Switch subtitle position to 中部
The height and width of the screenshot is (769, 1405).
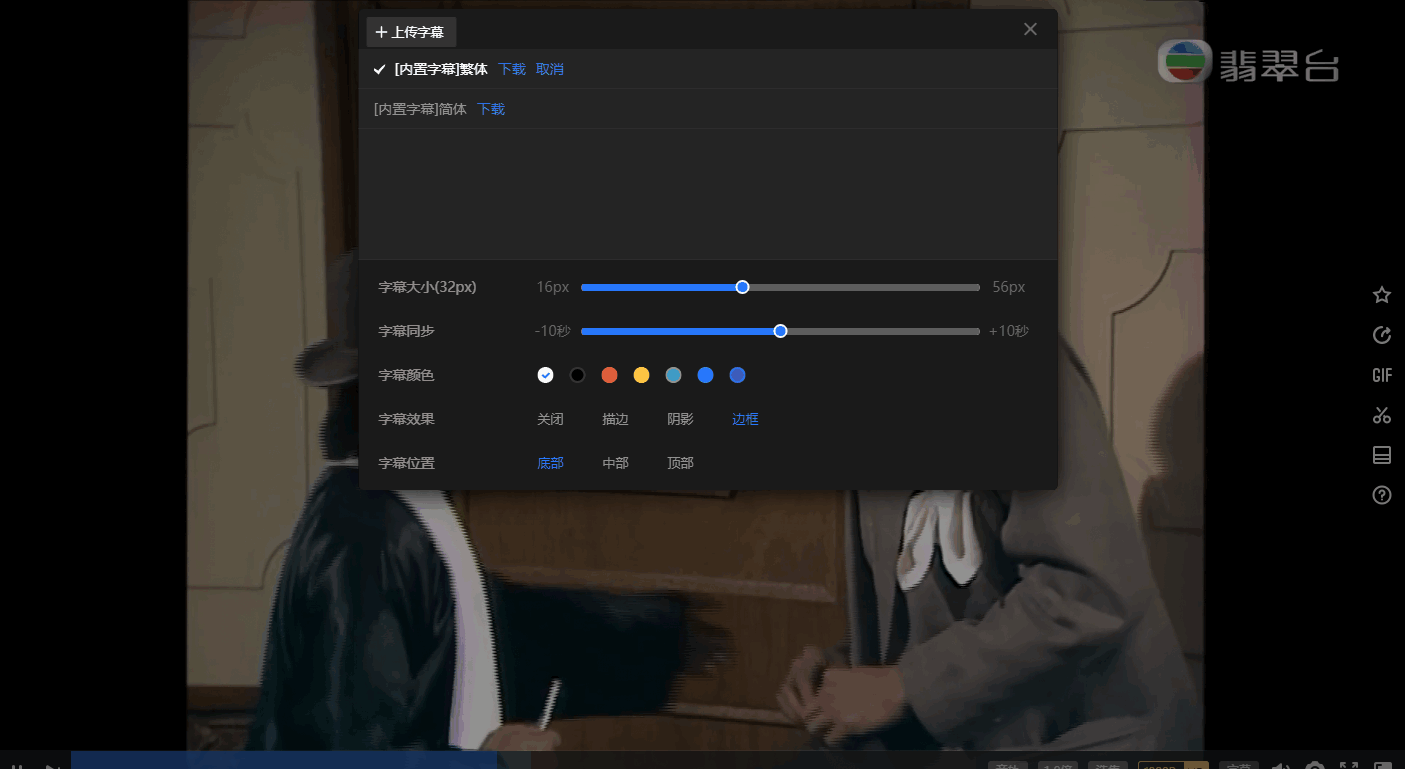pyautogui.click(x=615, y=462)
